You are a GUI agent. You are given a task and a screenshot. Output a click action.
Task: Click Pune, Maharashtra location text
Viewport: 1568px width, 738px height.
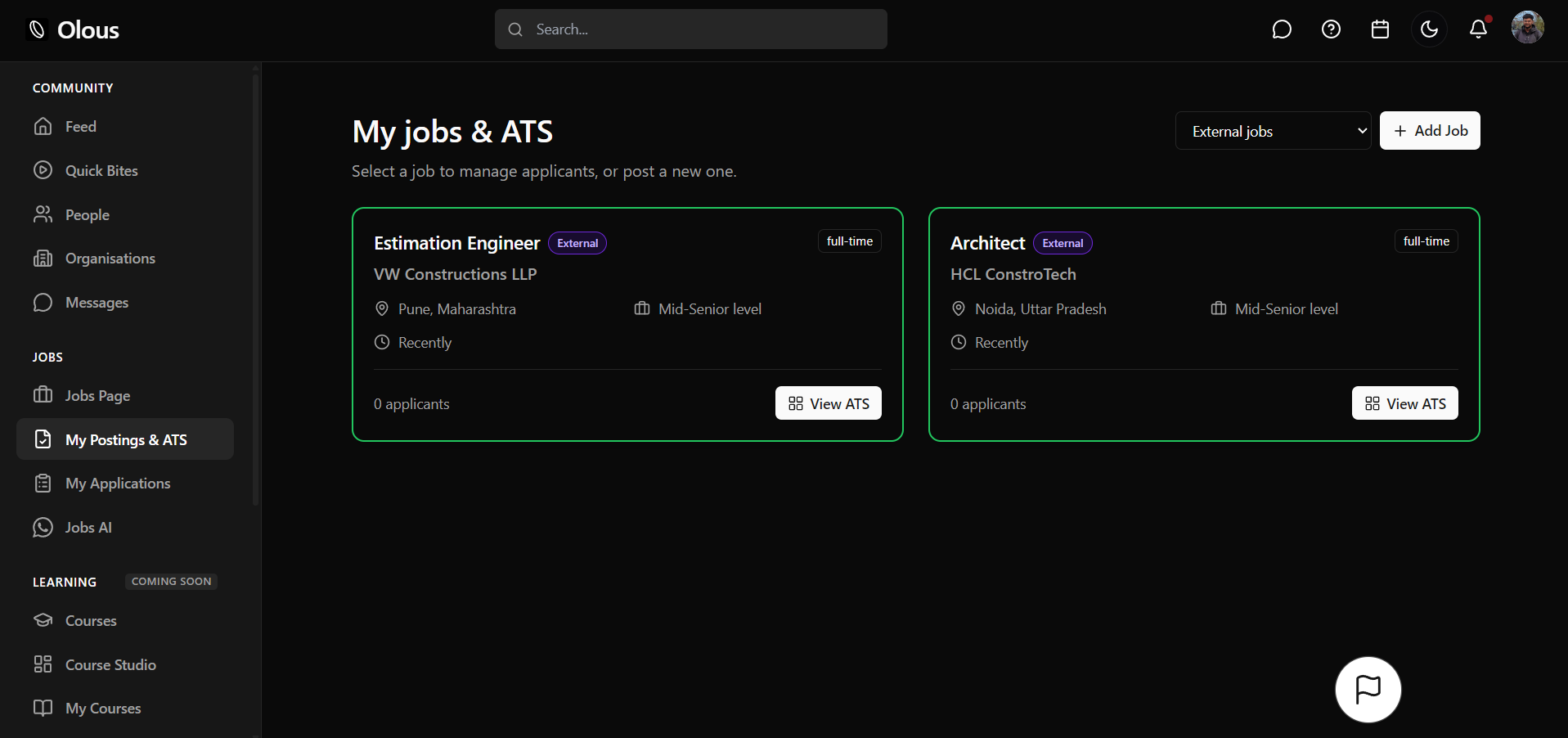[456, 309]
